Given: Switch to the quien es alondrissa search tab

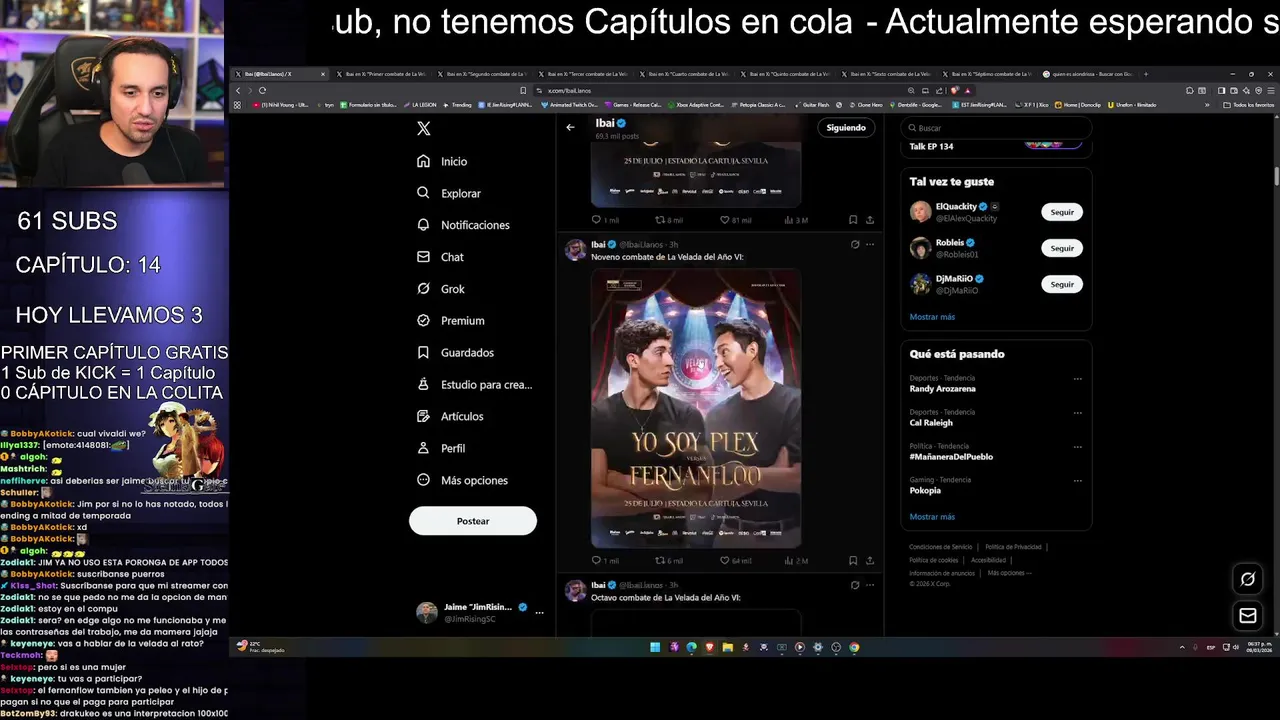Looking at the screenshot, I should pos(1088,74).
